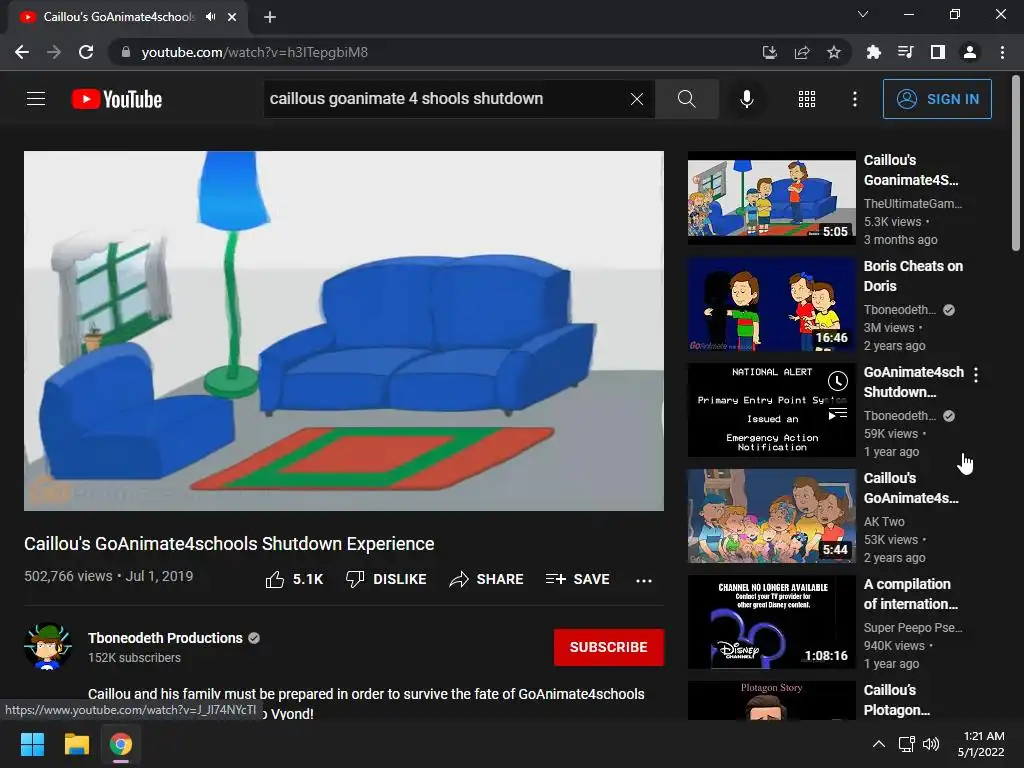Open the YouTube apps grid
1024x768 pixels.
(807, 99)
